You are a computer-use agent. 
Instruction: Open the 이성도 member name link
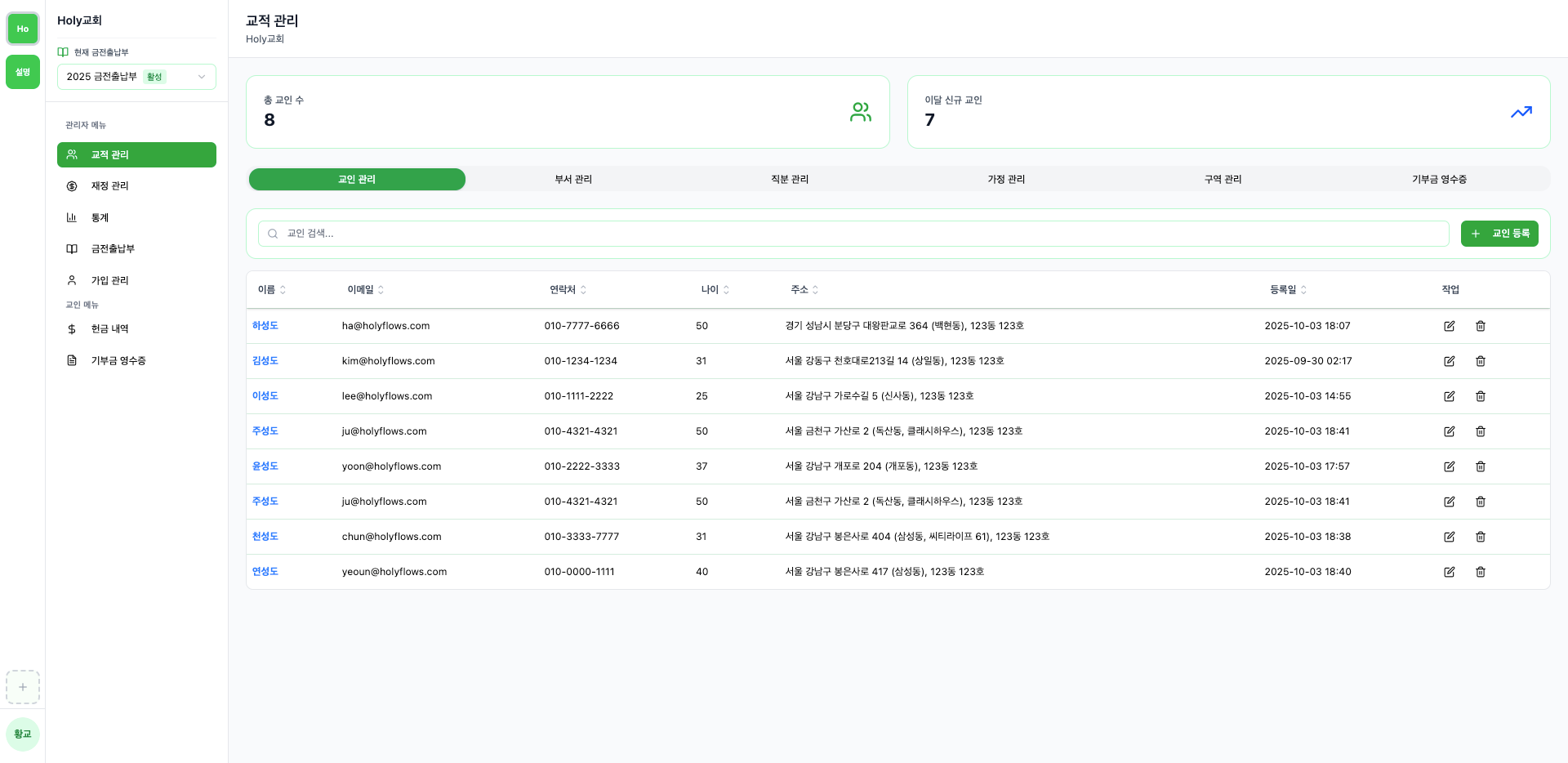(x=265, y=396)
